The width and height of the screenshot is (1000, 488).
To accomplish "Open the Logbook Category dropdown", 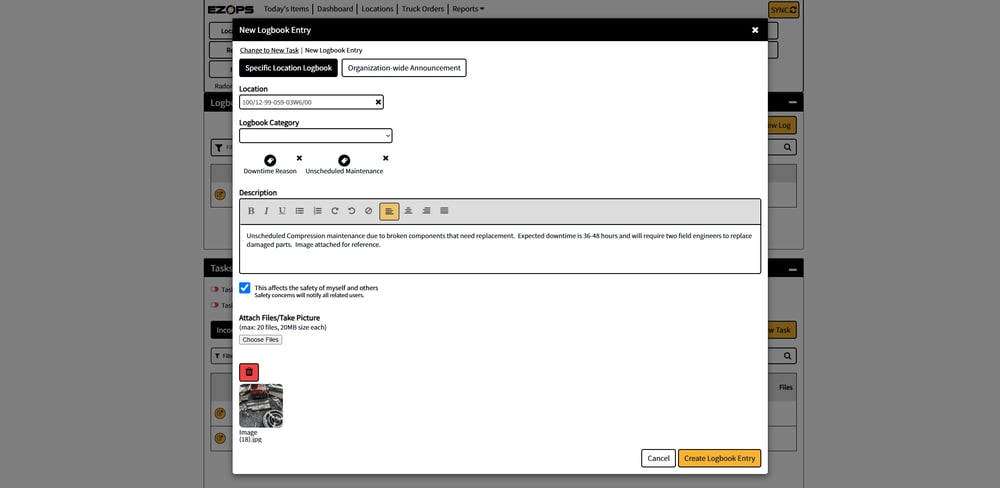I will coord(316,136).
